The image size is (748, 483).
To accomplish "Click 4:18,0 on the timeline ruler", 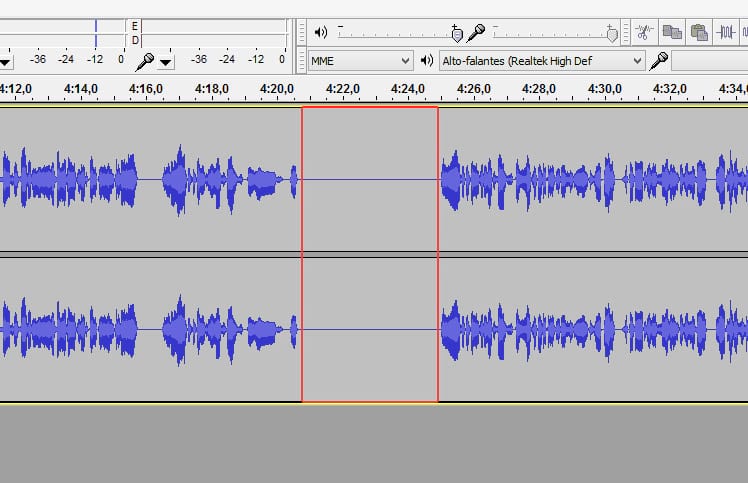I will (212, 89).
